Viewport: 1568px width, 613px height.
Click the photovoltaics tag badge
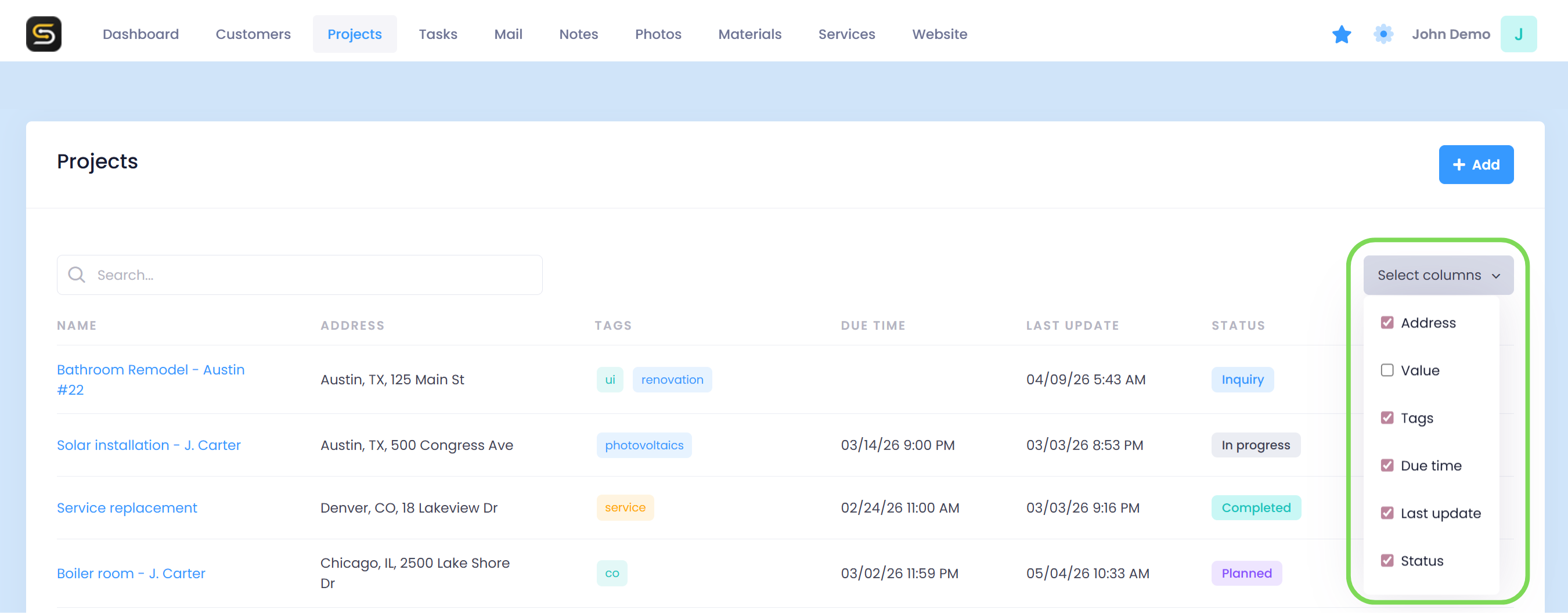(643, 446)
